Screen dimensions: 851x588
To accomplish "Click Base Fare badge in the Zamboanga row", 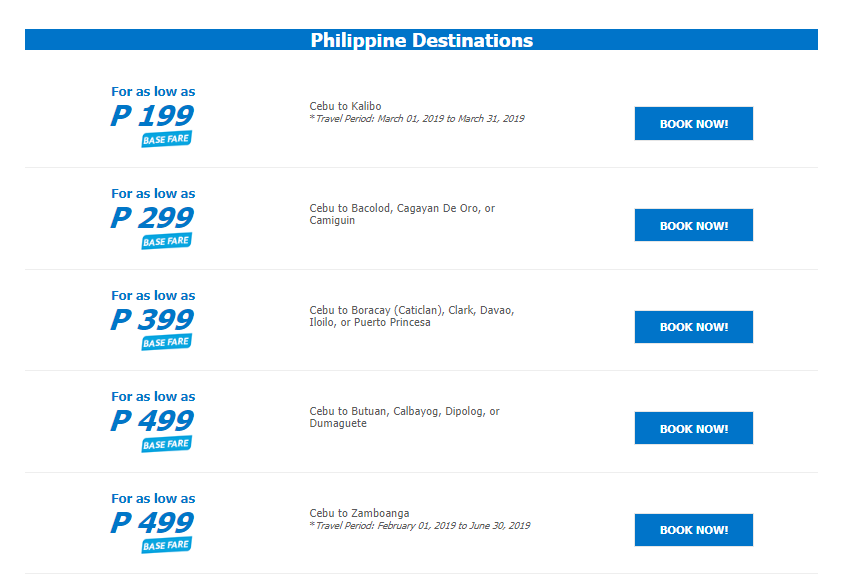I will click(x=166, y=546).
